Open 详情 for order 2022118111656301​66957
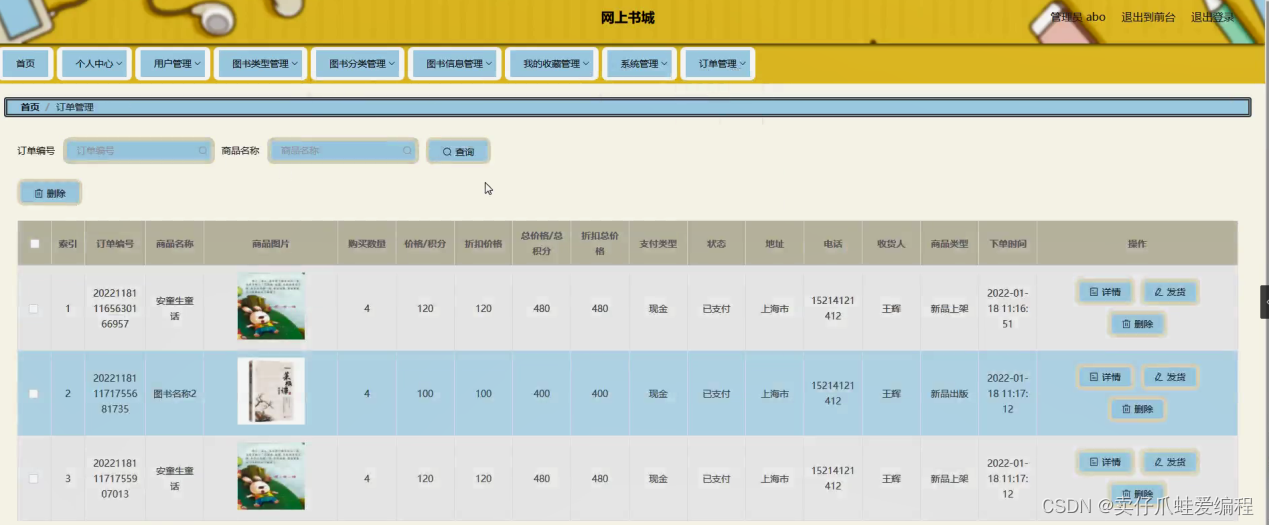This screenshot has width=1269, height=525. pos(1105,292)
